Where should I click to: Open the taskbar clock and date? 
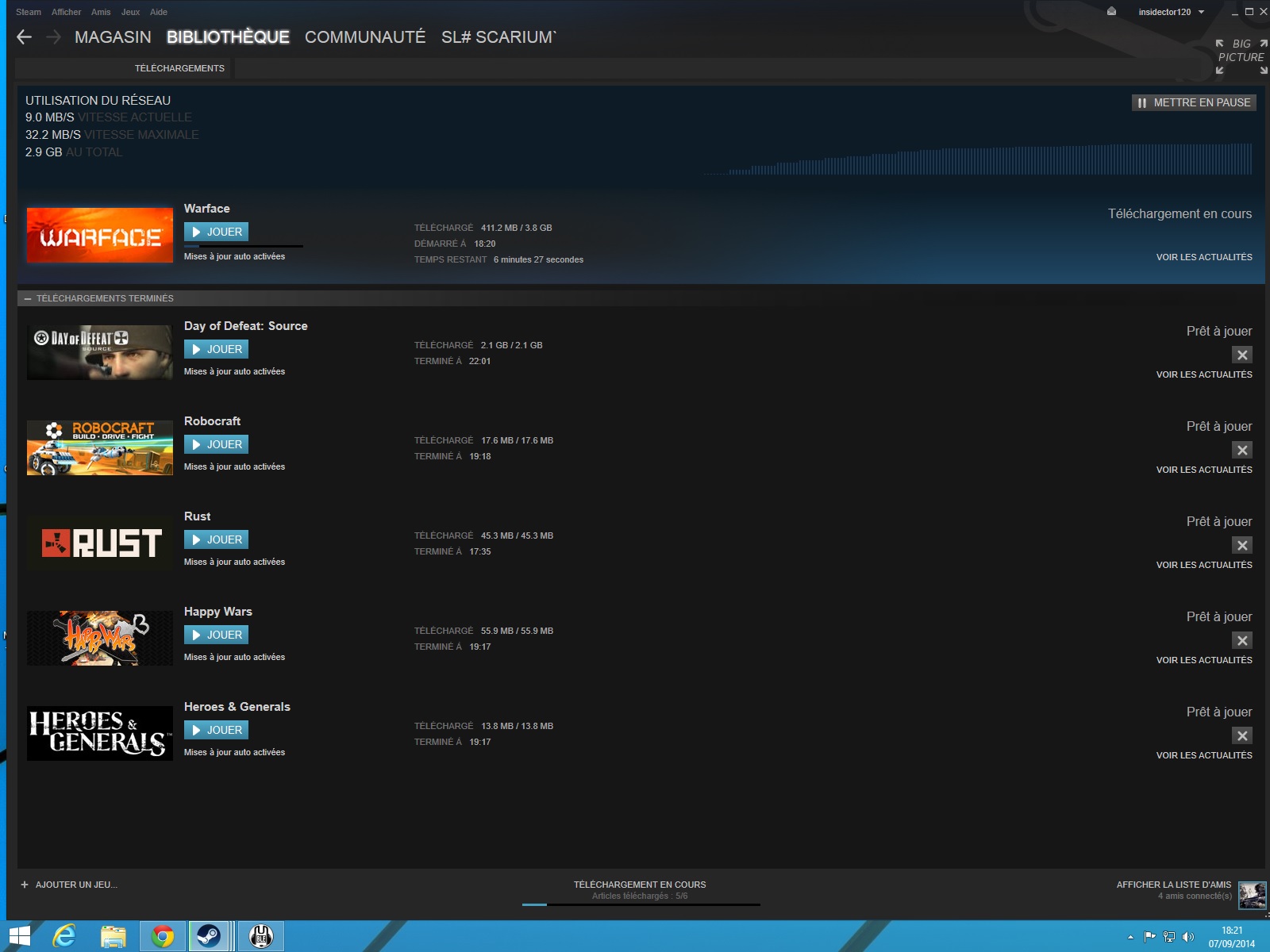coord(1232,937)
